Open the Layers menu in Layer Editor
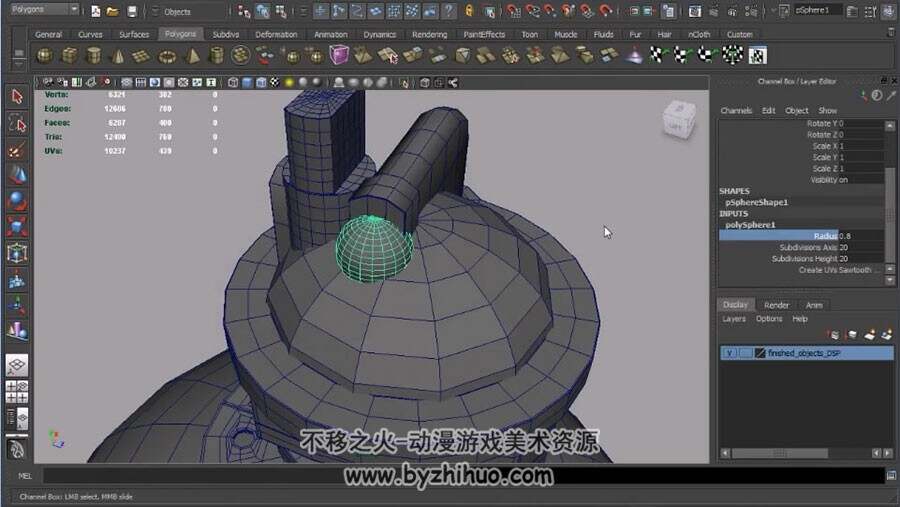Image resolution: width=900 pixels, height=507 pixels. click(x=734, y=319)
